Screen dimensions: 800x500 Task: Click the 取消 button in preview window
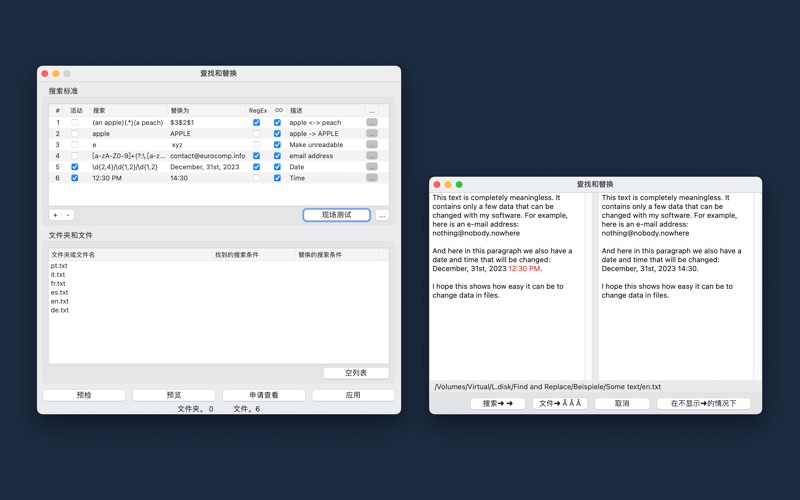(x=622, y=403)
